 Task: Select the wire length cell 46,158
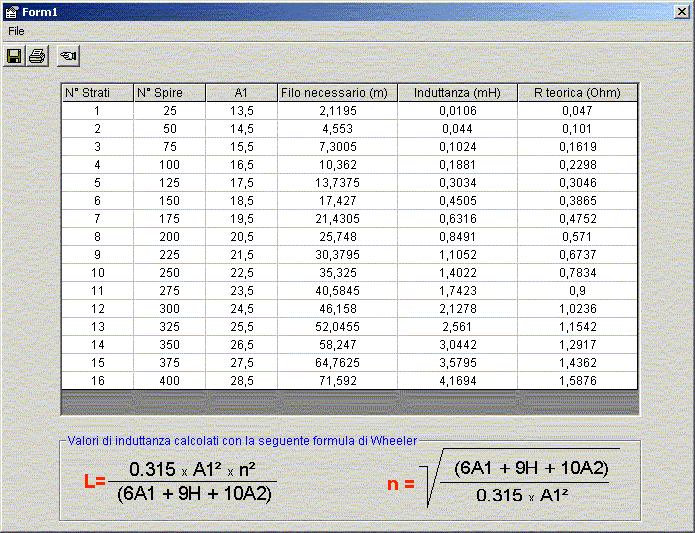[x=338, y=309]
